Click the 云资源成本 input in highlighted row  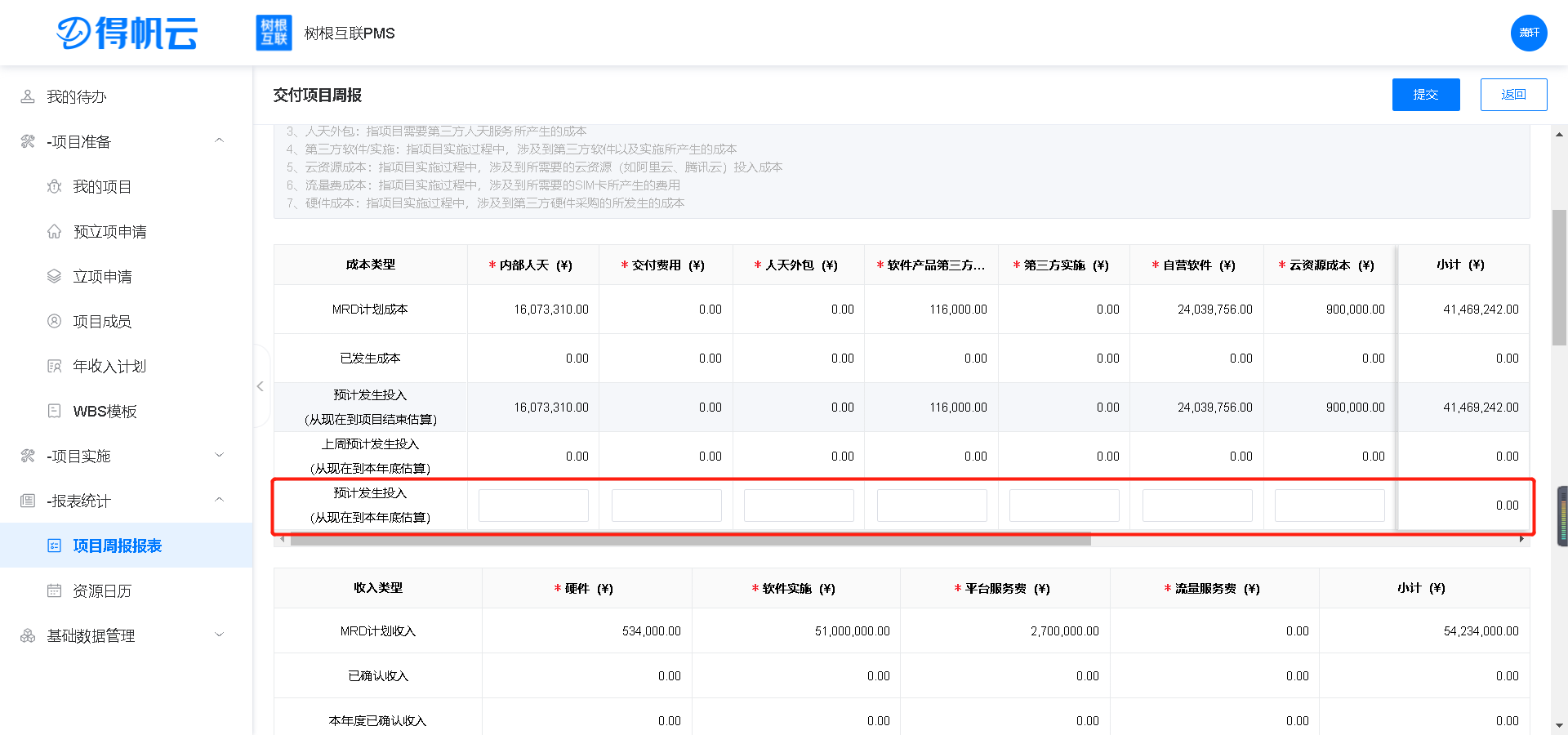[x=1330, y=506]
